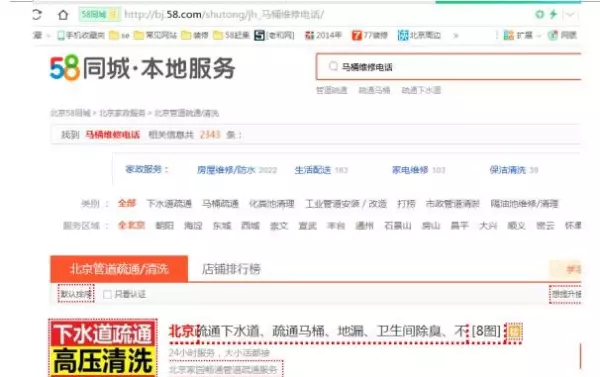
Task: Go to the 北京家政服务 breadcrumb
Action: coord(122,113)
